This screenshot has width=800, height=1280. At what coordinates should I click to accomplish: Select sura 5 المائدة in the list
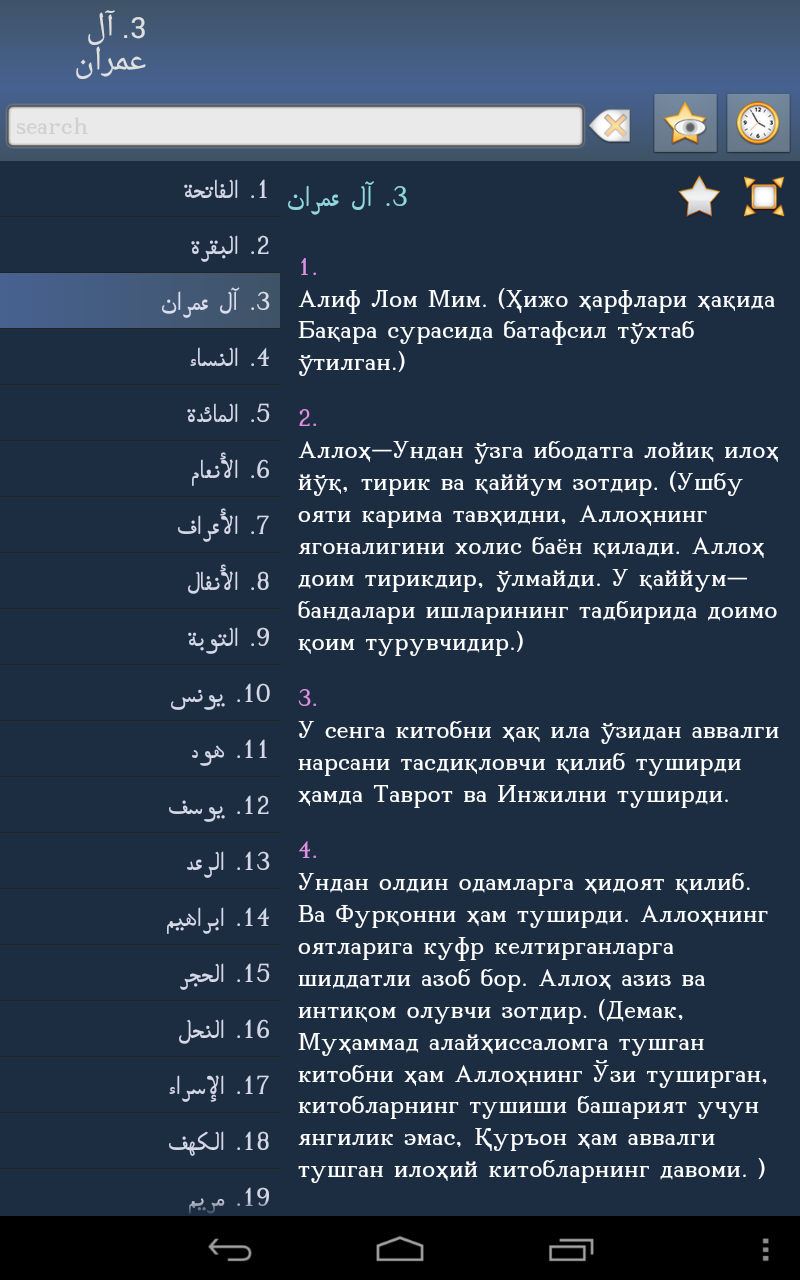[140, 414]
